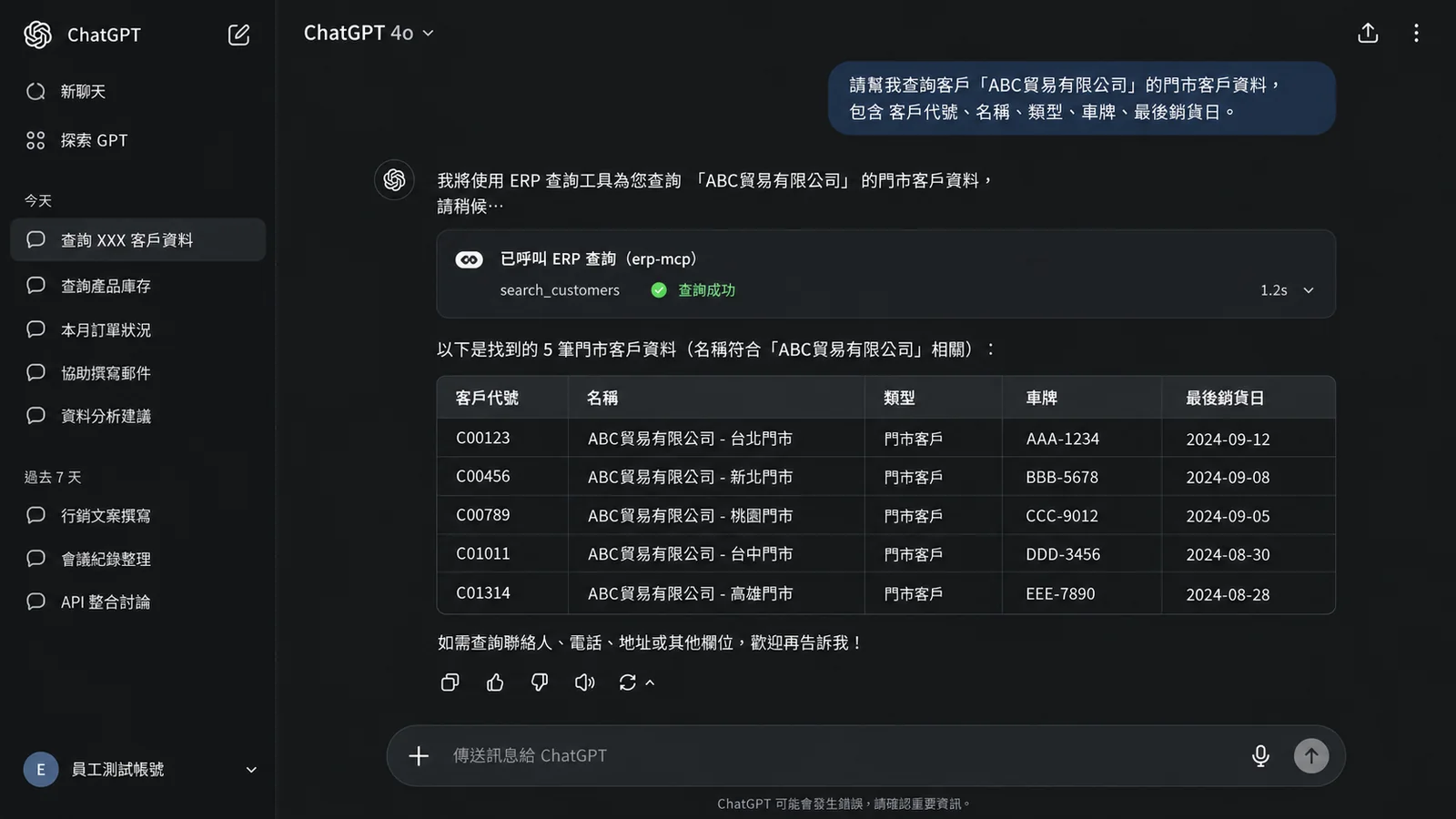Screen dimensions: 1456x819
Task: Click the 名稱 column header
Action: pyautogui.click(x=602, y=398)
